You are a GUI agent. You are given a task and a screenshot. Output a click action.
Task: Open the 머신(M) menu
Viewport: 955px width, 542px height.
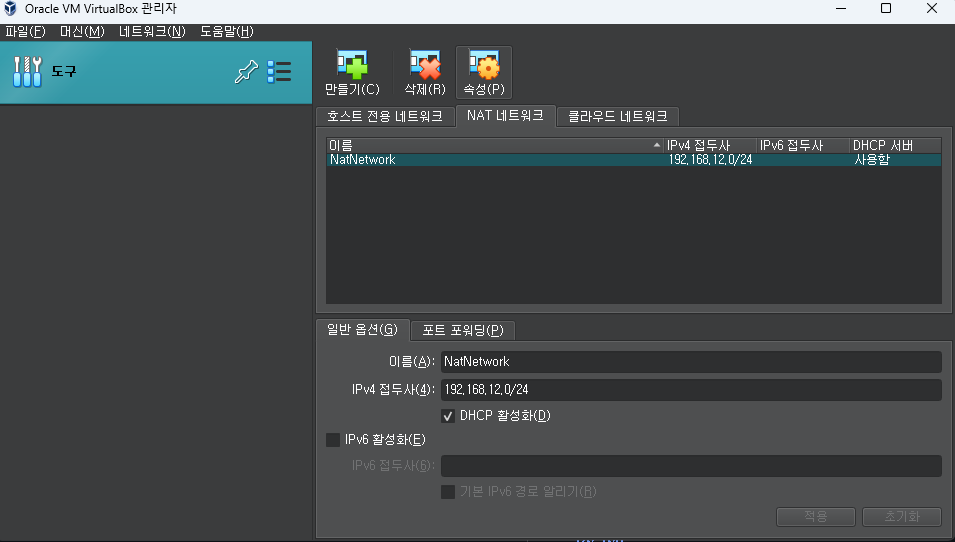[x=82, y=32]
